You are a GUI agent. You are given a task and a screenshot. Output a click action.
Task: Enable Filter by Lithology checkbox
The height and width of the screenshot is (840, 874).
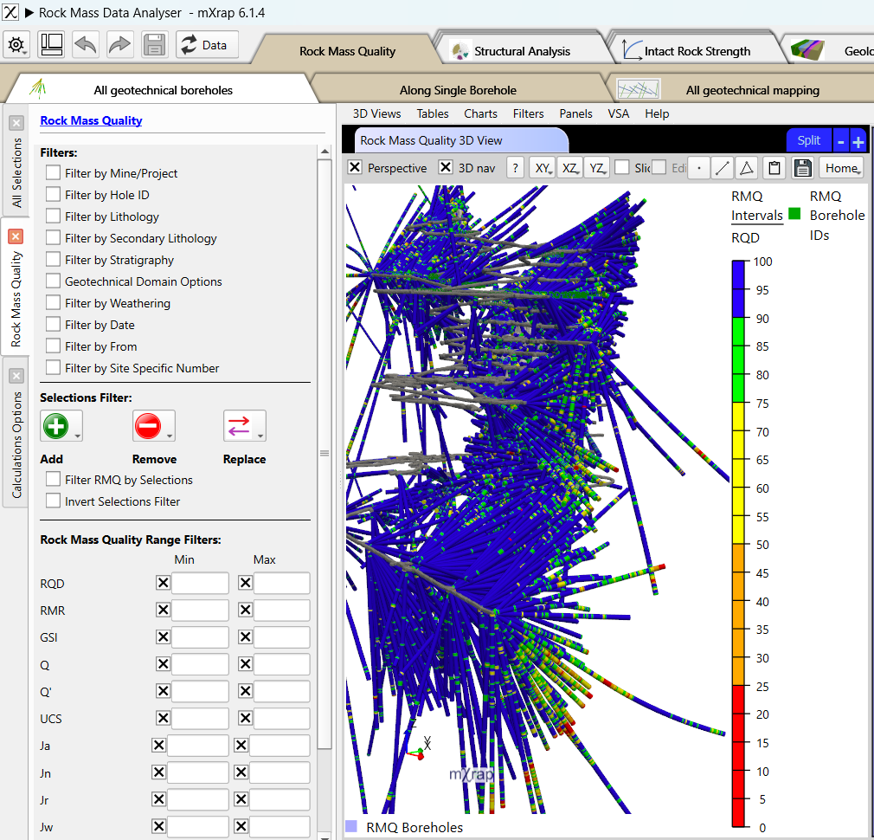point(53,217)
